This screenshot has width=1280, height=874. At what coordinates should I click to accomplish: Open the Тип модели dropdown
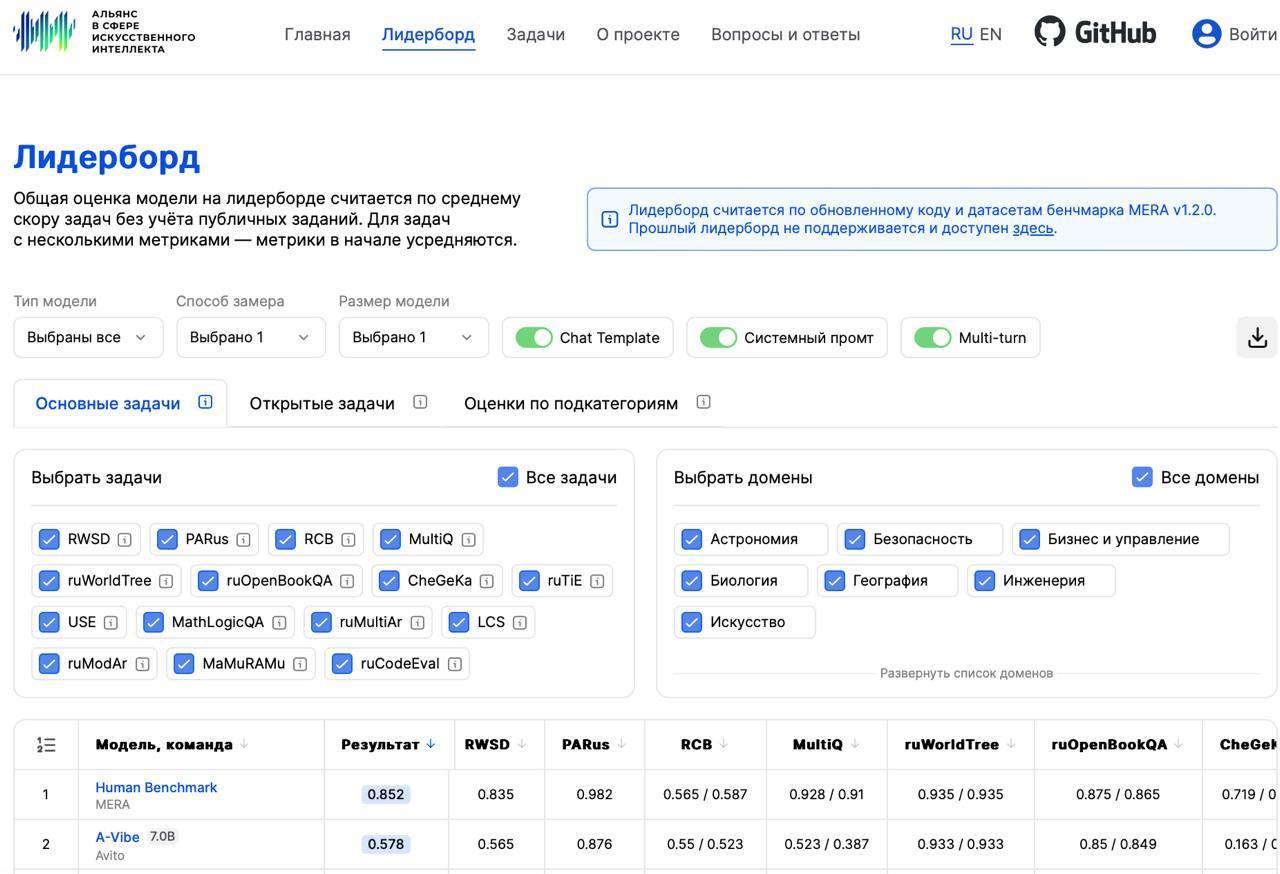coord(88,337)
